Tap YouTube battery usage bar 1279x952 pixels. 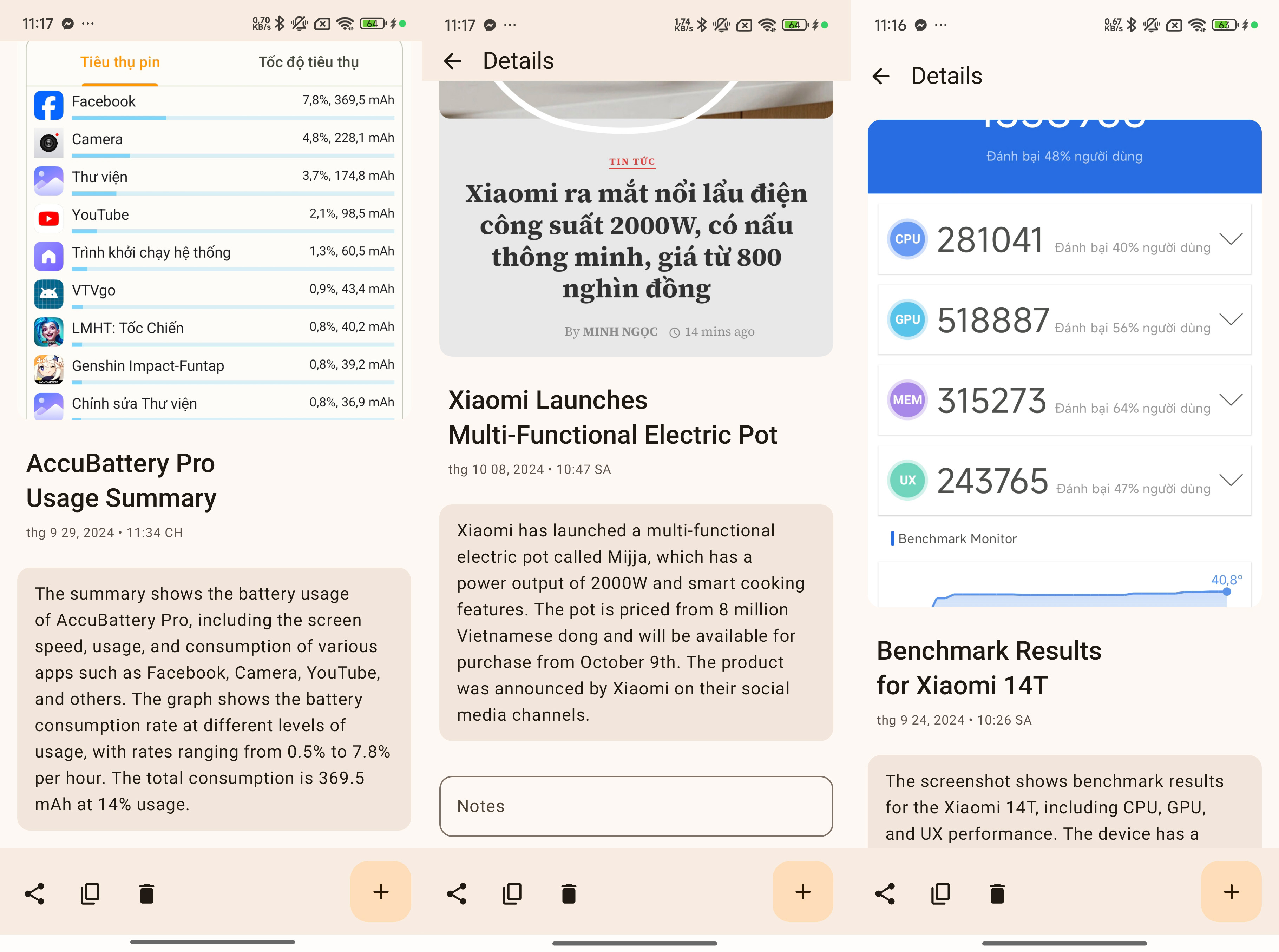coord(233,231)
